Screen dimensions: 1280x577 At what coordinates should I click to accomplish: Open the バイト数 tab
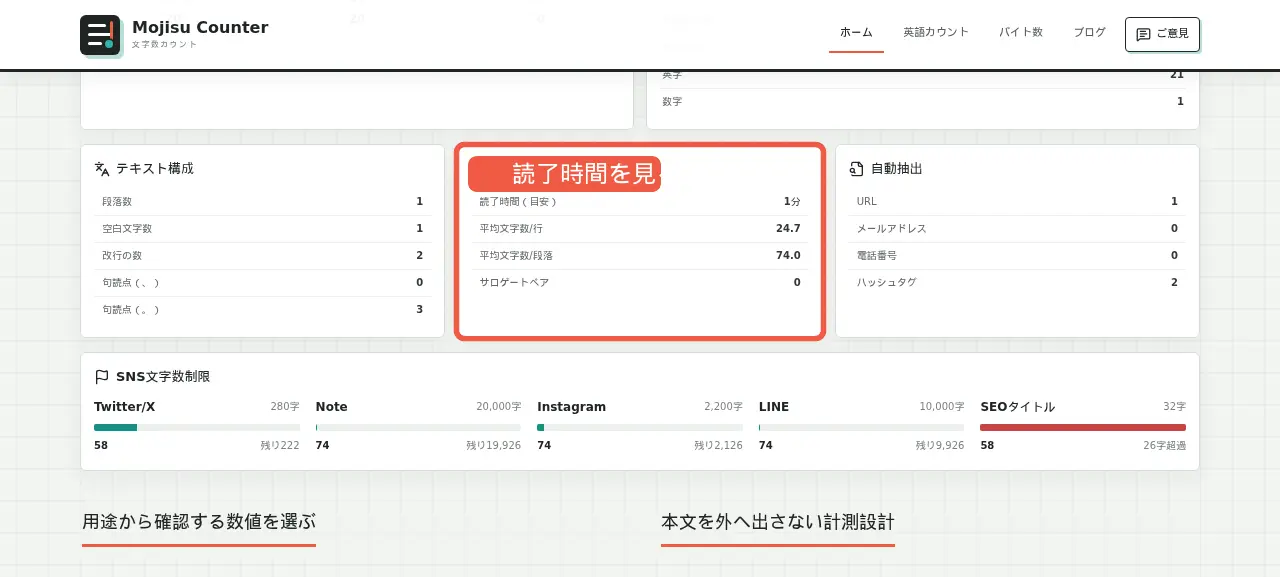[x=1021, y=32]
